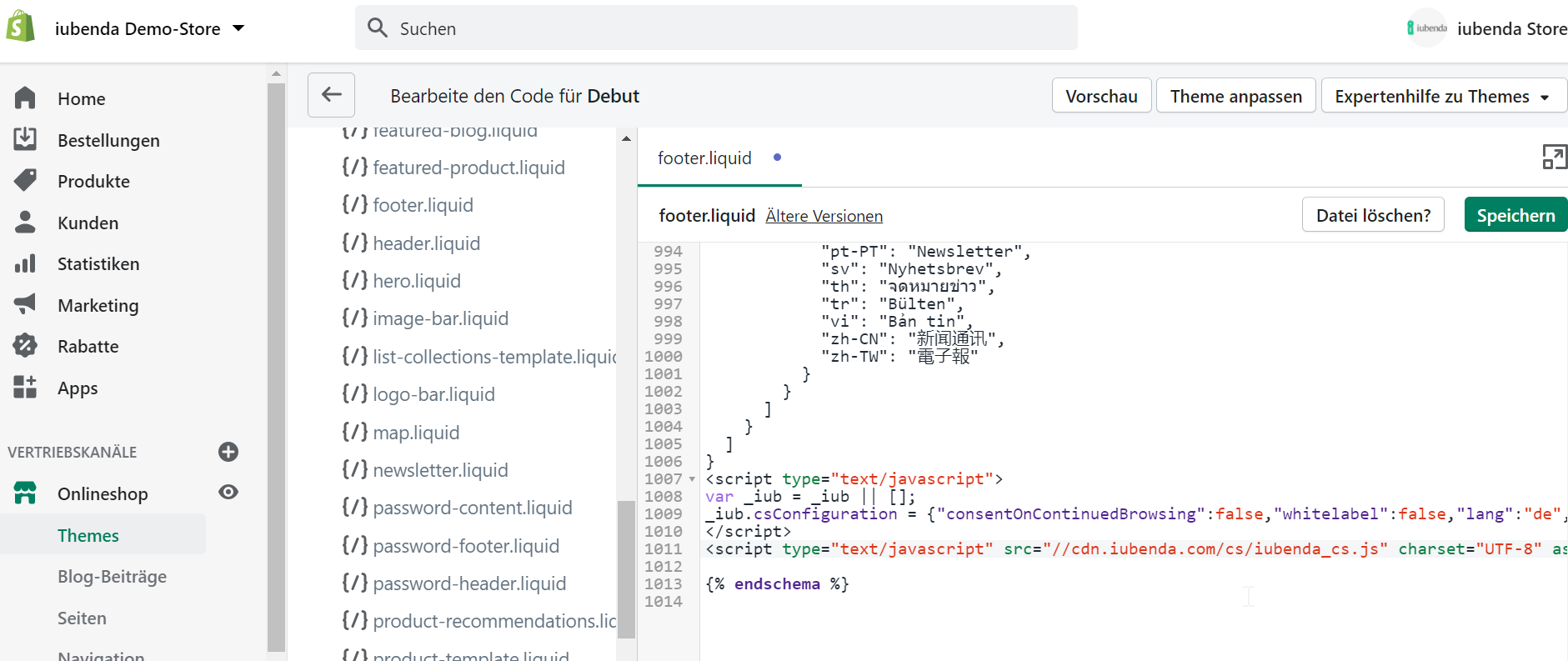Open Bestellungen via its inbox icon
Image resolution: width=1568 pixels, height=661 pixels.
(25, 139)
